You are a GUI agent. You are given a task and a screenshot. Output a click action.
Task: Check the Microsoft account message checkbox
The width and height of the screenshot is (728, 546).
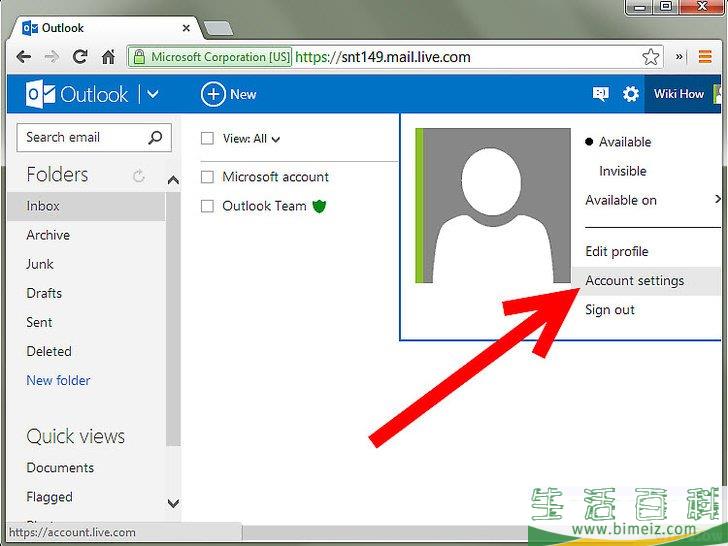(x=207, y=177)
